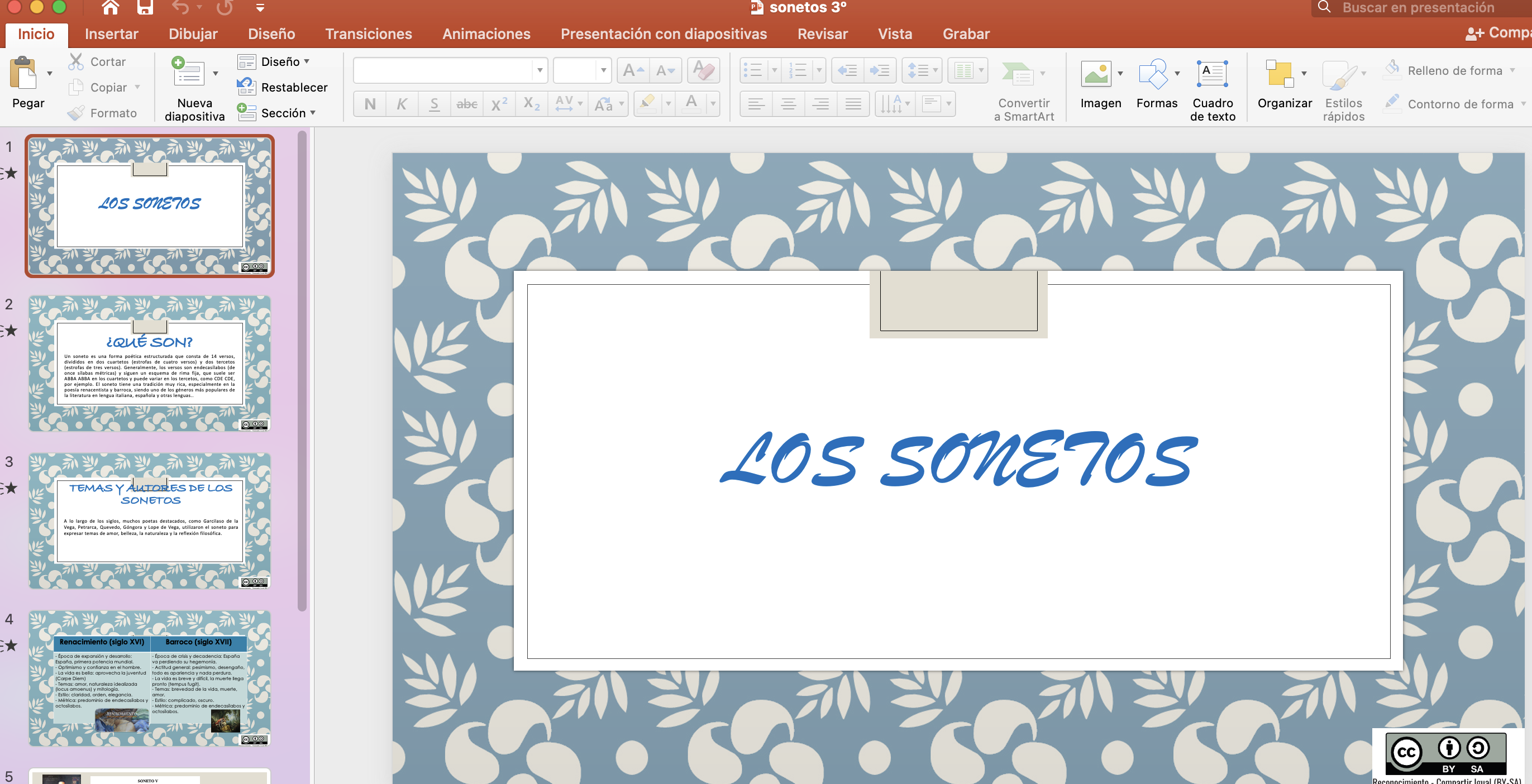
Task: Copy selection with Copiar
Action: coord(98,87)
